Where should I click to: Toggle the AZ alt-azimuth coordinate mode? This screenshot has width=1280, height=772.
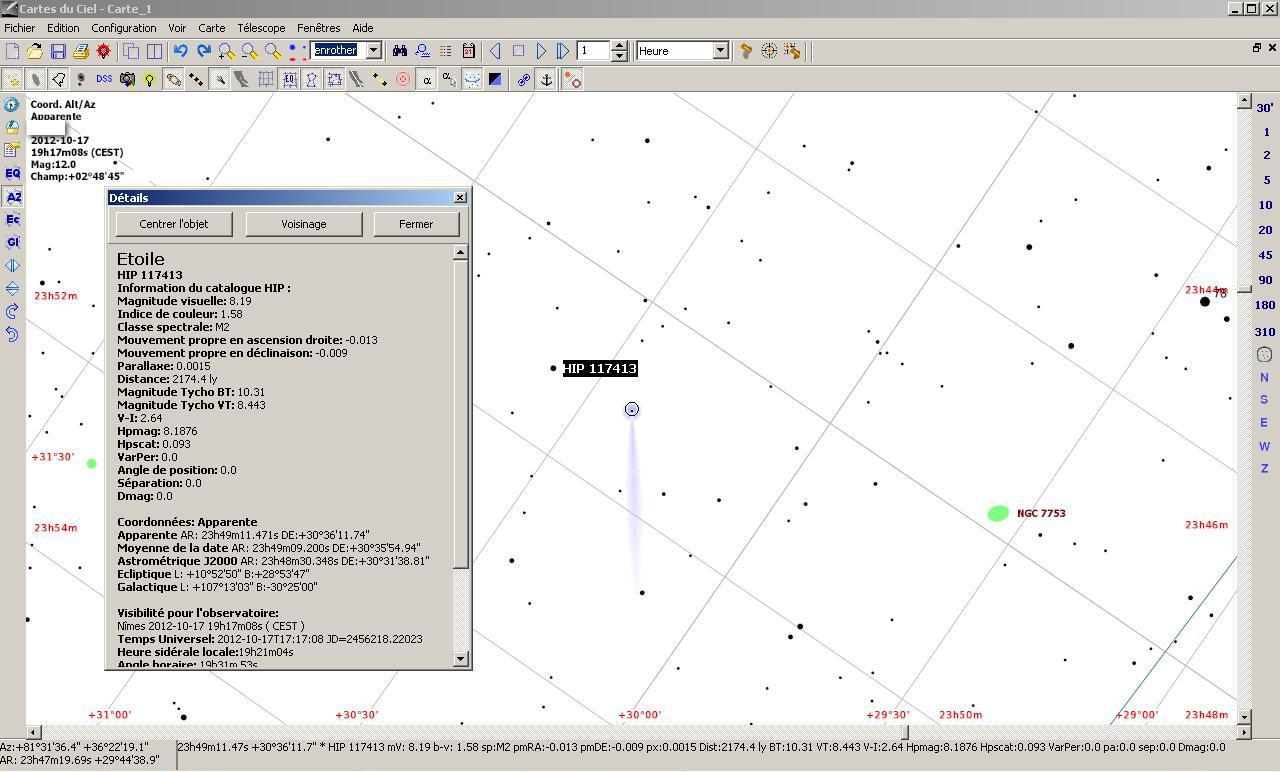(x=12, y=197)
